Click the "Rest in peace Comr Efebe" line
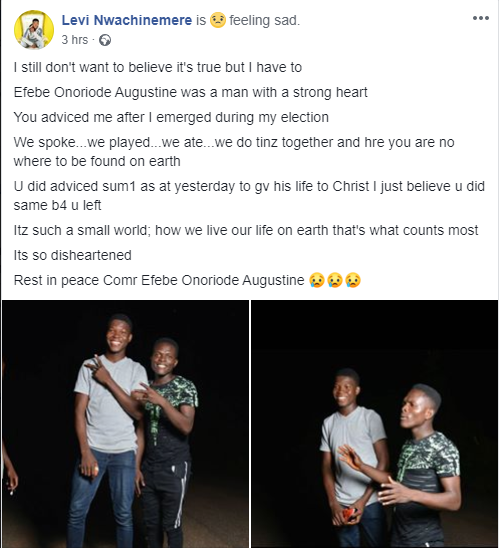Screen dimensions: 499x548 (159, 281)
